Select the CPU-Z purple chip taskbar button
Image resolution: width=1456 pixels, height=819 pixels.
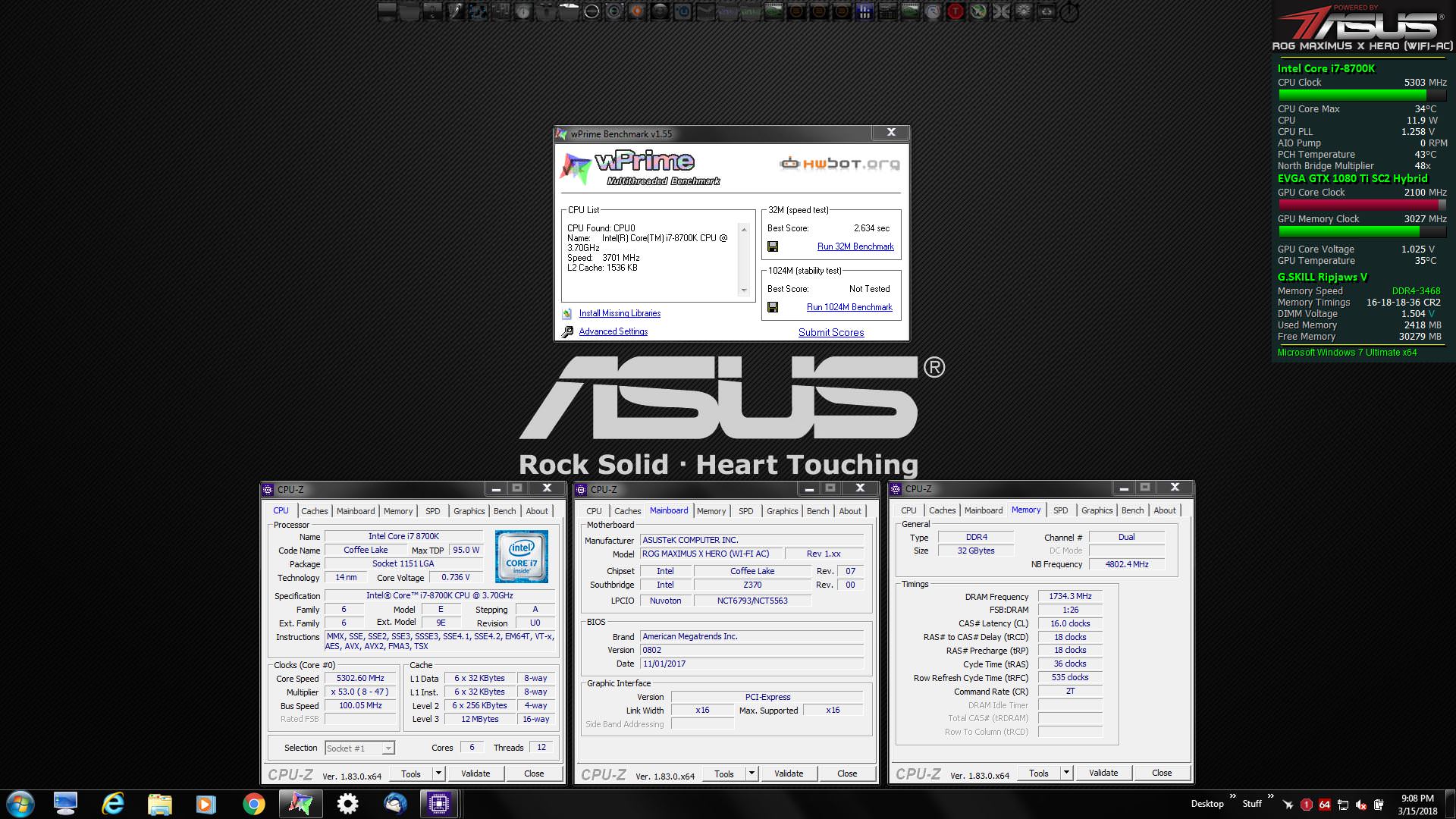tap(439, 804)
